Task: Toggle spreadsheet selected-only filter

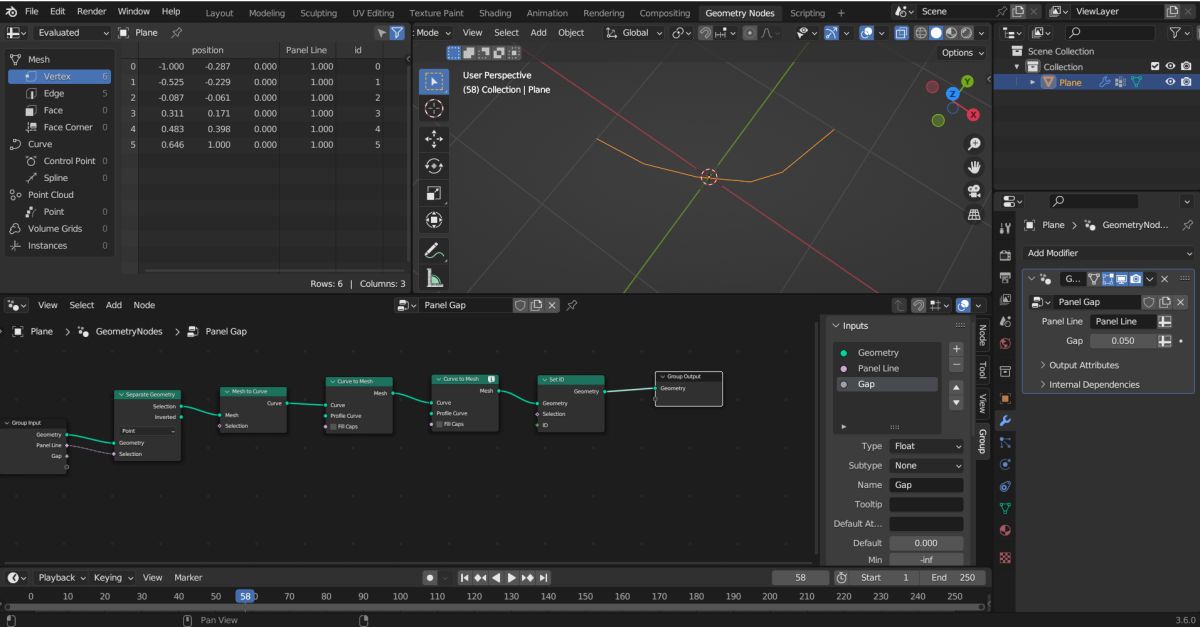Action: [379, 33]
